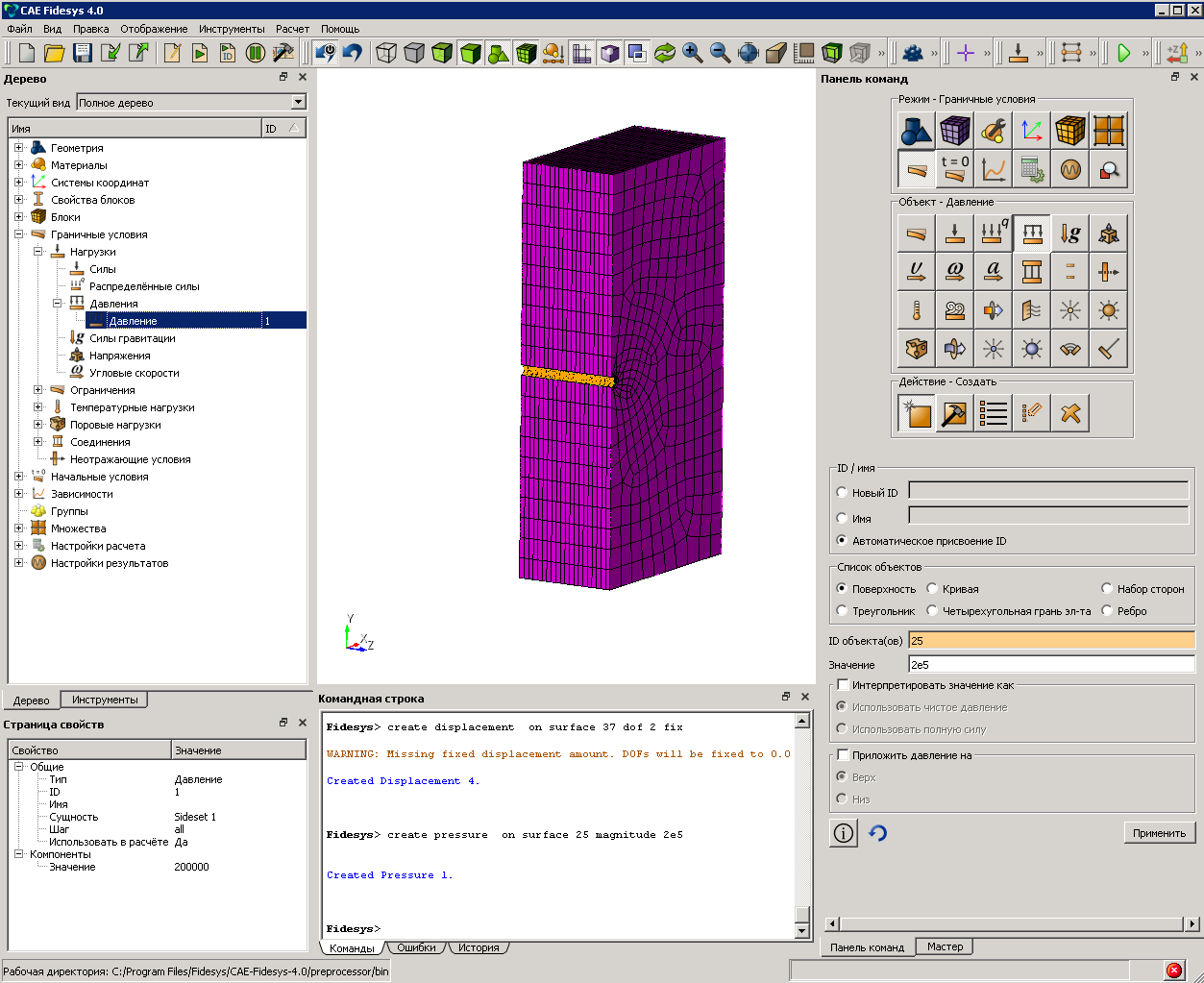Select the graph dependencies mode icon

pyautogui.click(x=994, y=168)
